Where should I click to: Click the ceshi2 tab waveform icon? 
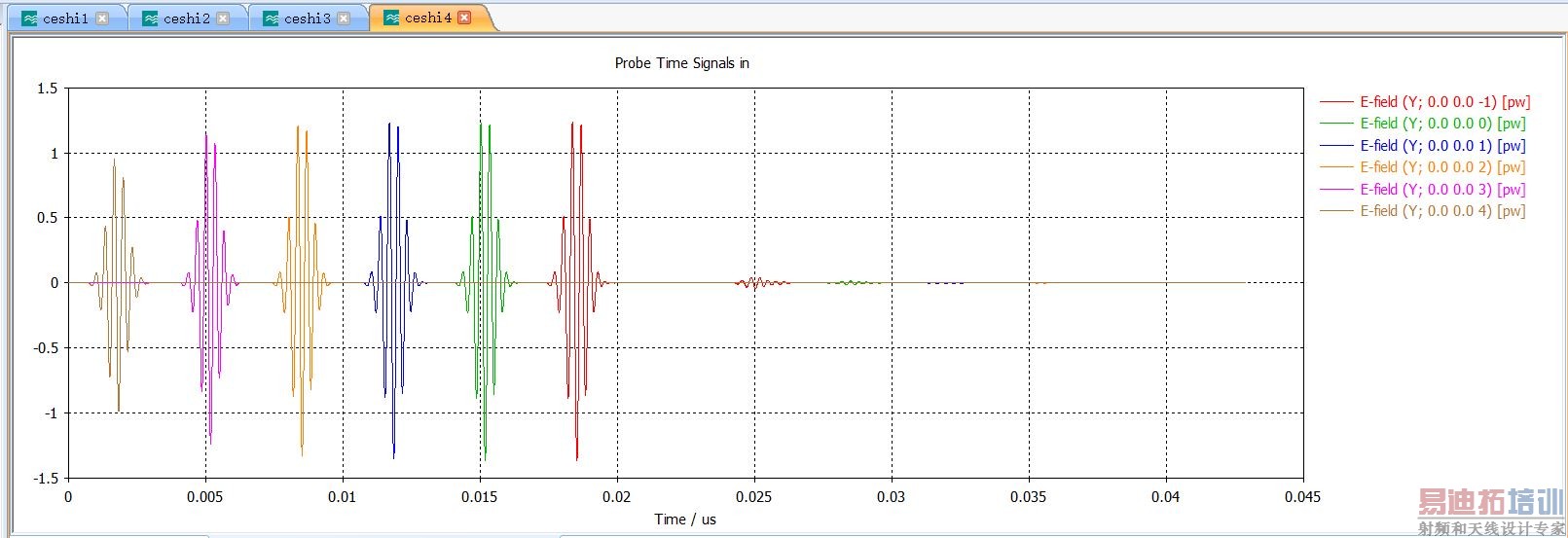point(150,18)
